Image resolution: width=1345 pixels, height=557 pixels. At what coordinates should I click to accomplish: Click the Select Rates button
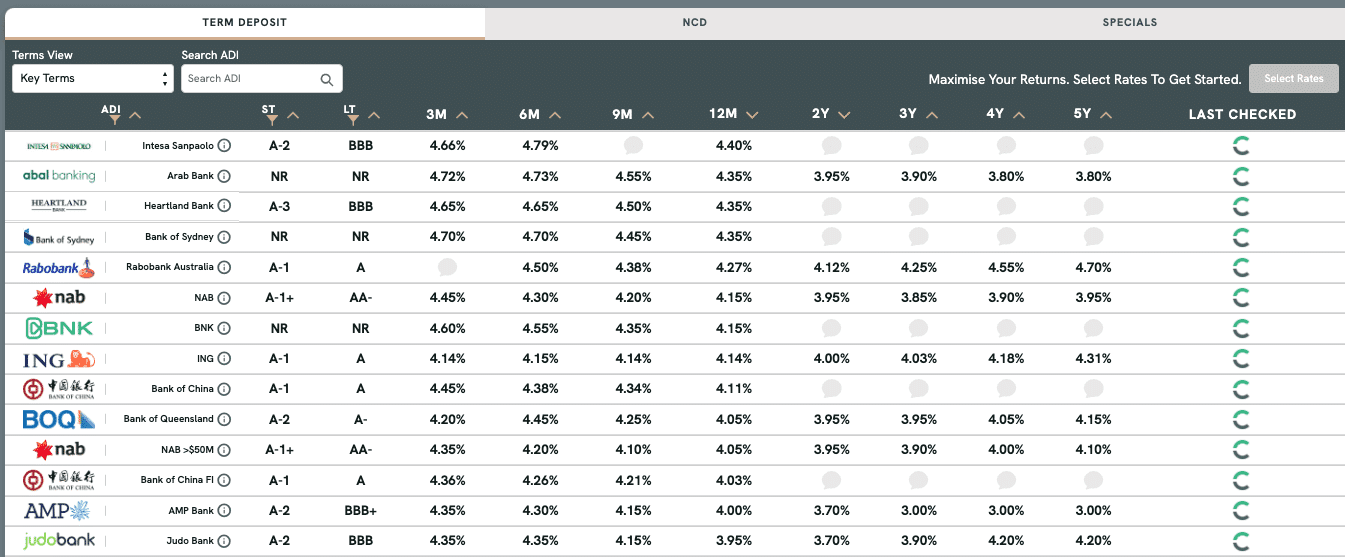1294,79
